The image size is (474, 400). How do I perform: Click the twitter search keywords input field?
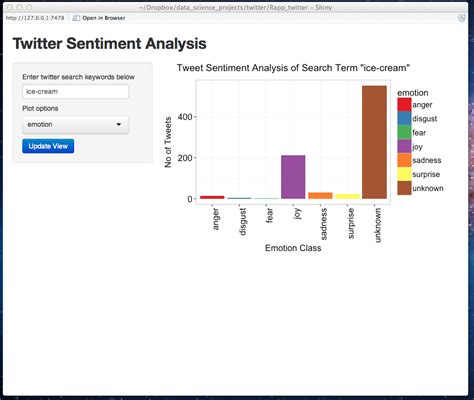pyautogui.click(x=75, y=91)
